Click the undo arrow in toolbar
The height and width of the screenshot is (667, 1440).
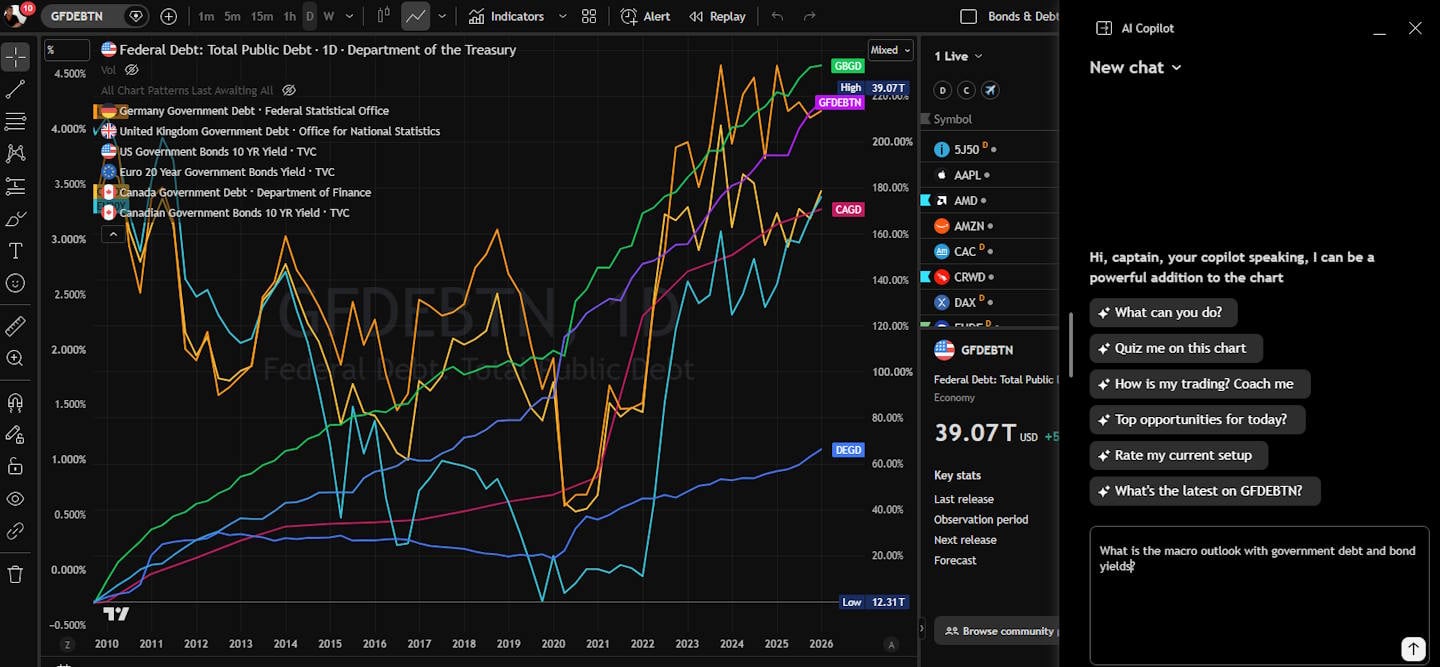(x=778, y=16)
